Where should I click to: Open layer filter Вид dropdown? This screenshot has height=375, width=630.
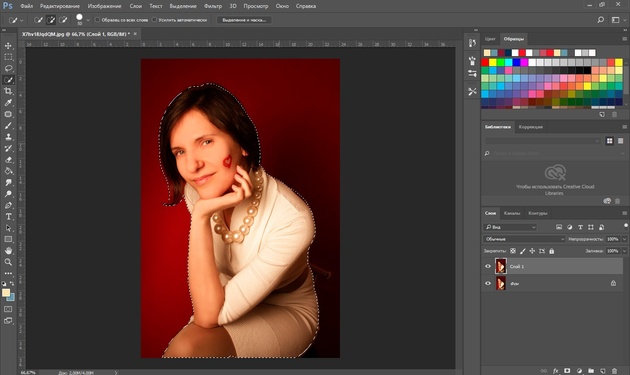[510, 227]
